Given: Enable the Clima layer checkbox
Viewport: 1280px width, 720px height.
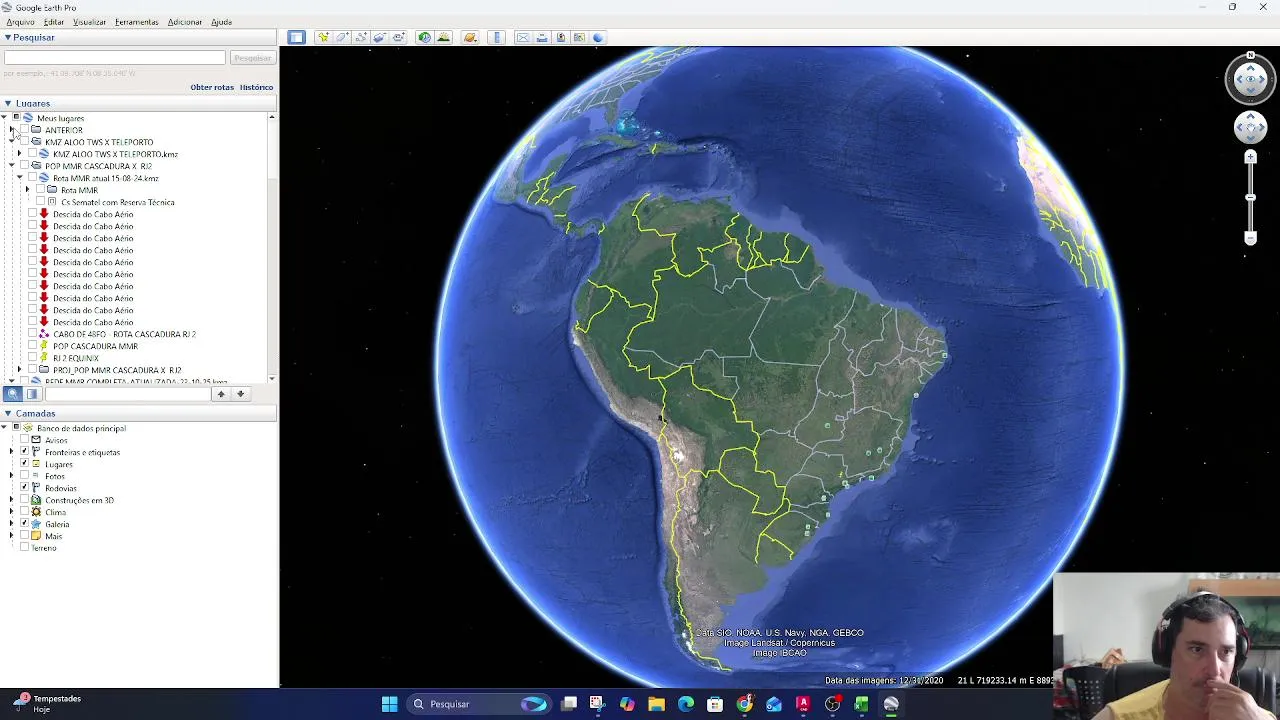Looking at the screenshot, I should pyautogui.click(x=24, y=512).
